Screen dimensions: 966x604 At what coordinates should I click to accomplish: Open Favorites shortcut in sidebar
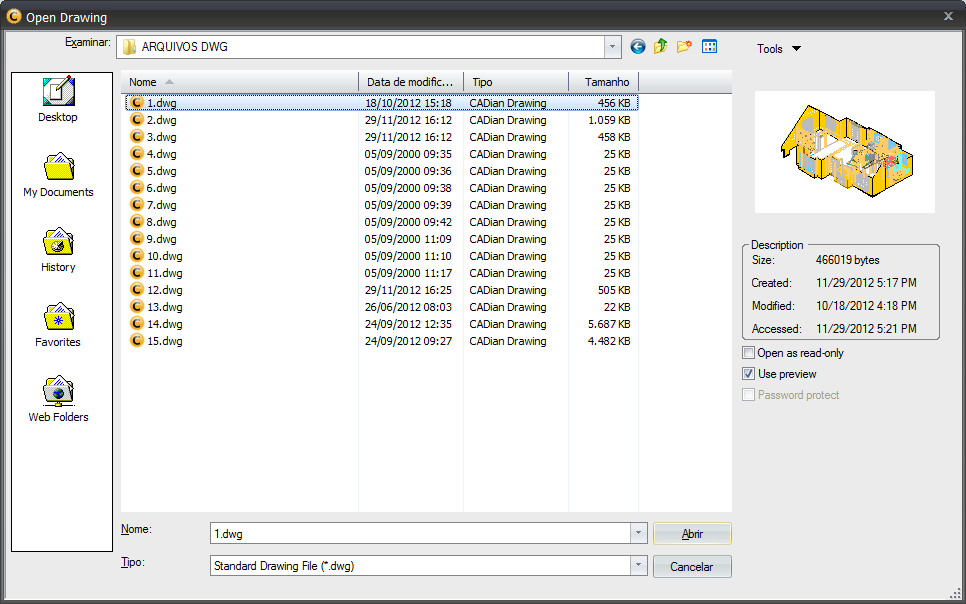click(59, 325)
